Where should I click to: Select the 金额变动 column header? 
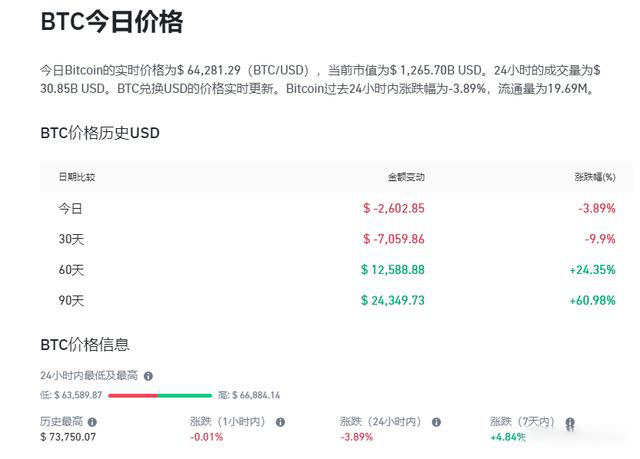(x=406, y=177)
